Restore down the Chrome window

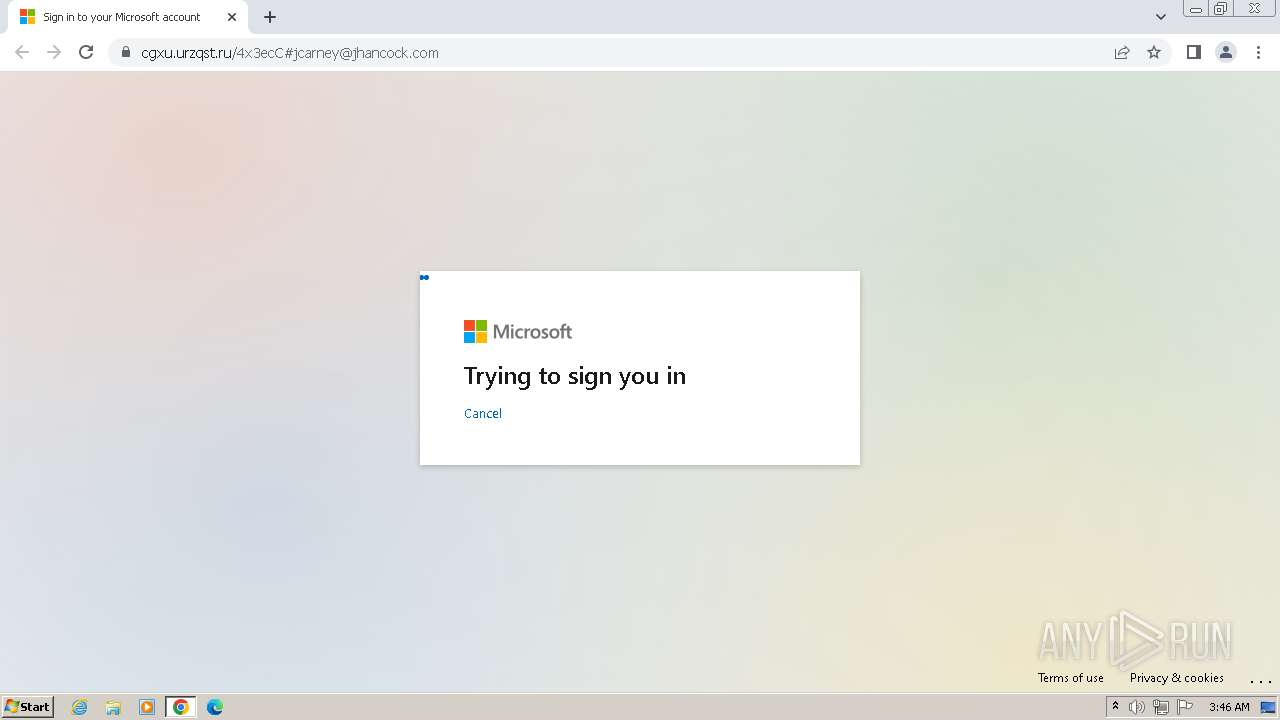[1221, 9]
